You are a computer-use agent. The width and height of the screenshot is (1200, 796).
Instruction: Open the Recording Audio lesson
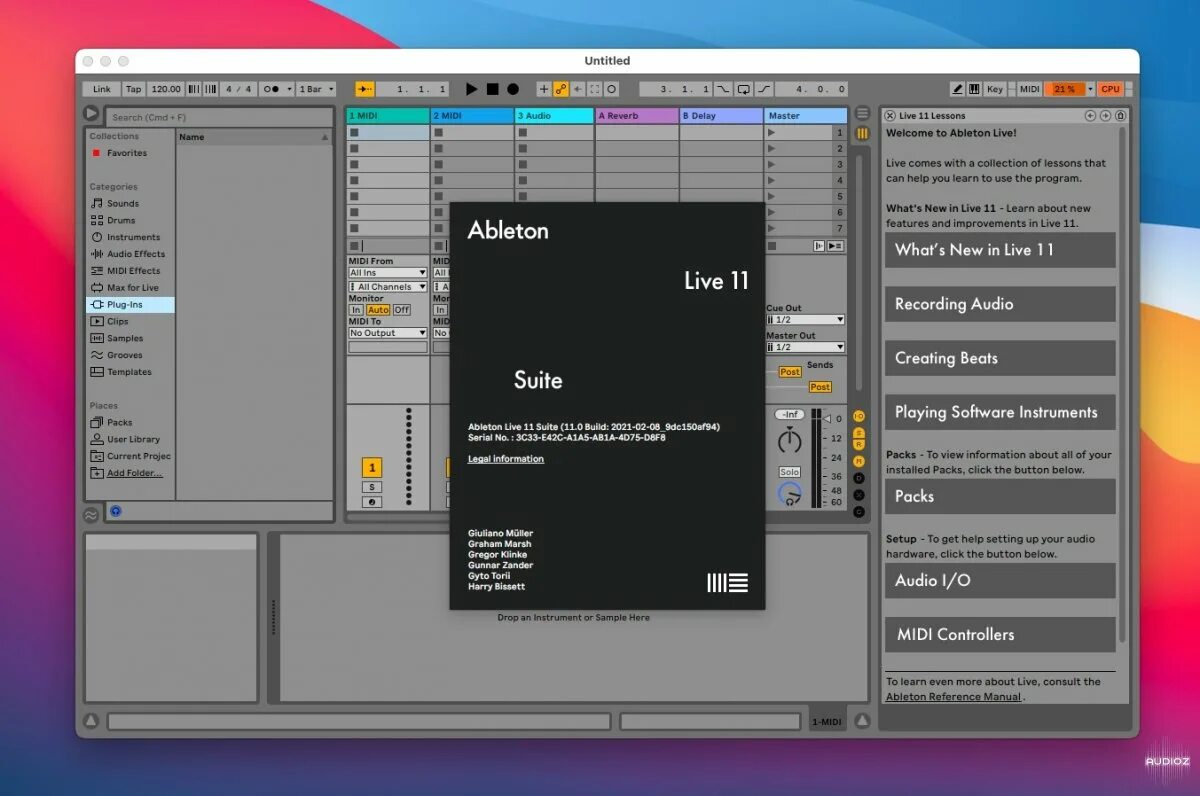coord(1000,304)
